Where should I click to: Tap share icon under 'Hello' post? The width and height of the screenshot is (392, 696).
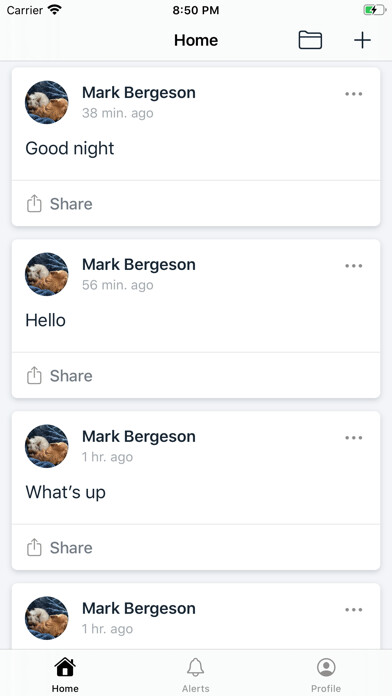click(34, 376)
